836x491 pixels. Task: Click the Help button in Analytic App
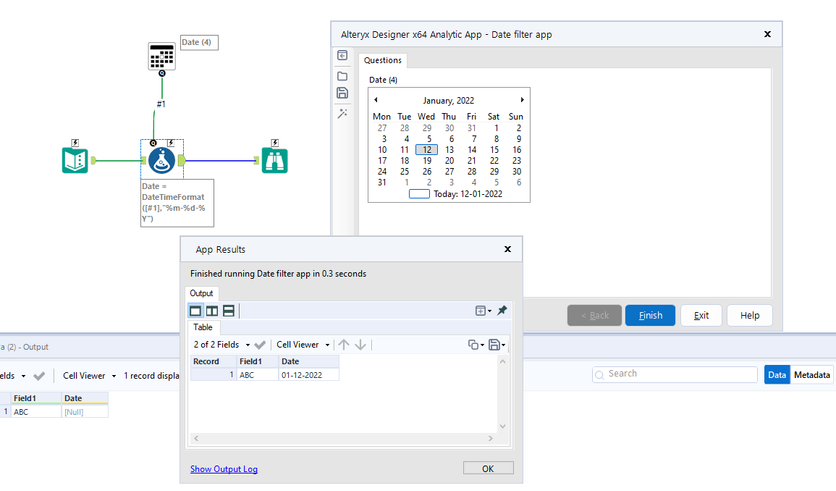[750, 316]
